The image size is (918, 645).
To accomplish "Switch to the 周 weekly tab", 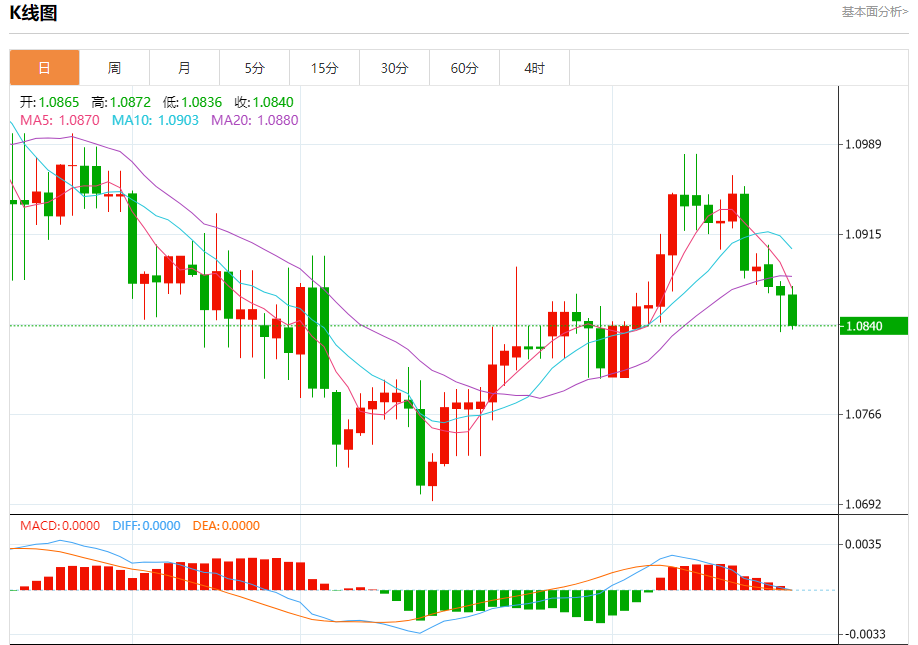I will [114, 68].
